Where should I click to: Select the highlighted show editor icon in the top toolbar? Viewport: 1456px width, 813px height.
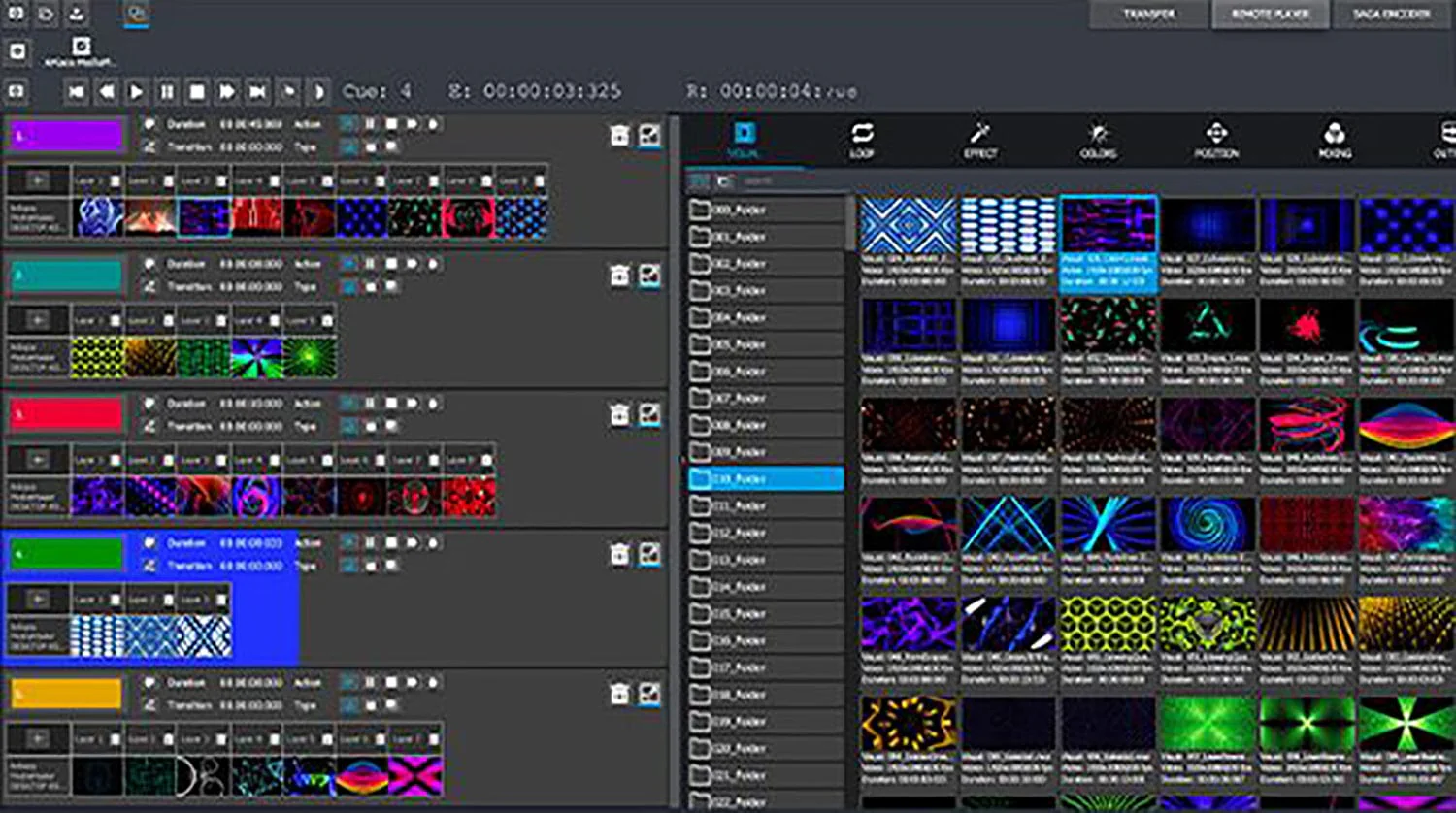click(137, 14)
